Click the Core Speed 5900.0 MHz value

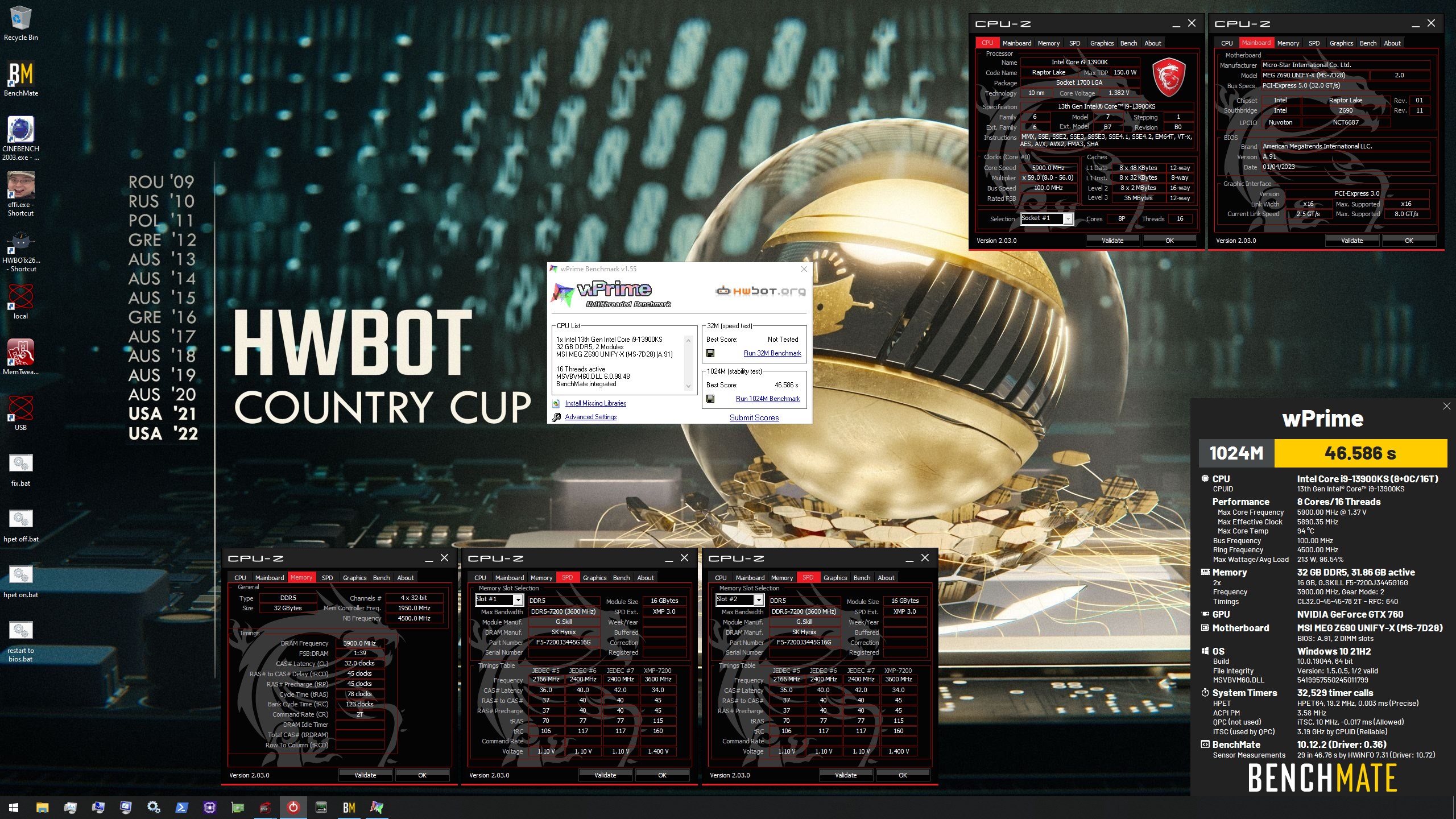point(1048,168)
